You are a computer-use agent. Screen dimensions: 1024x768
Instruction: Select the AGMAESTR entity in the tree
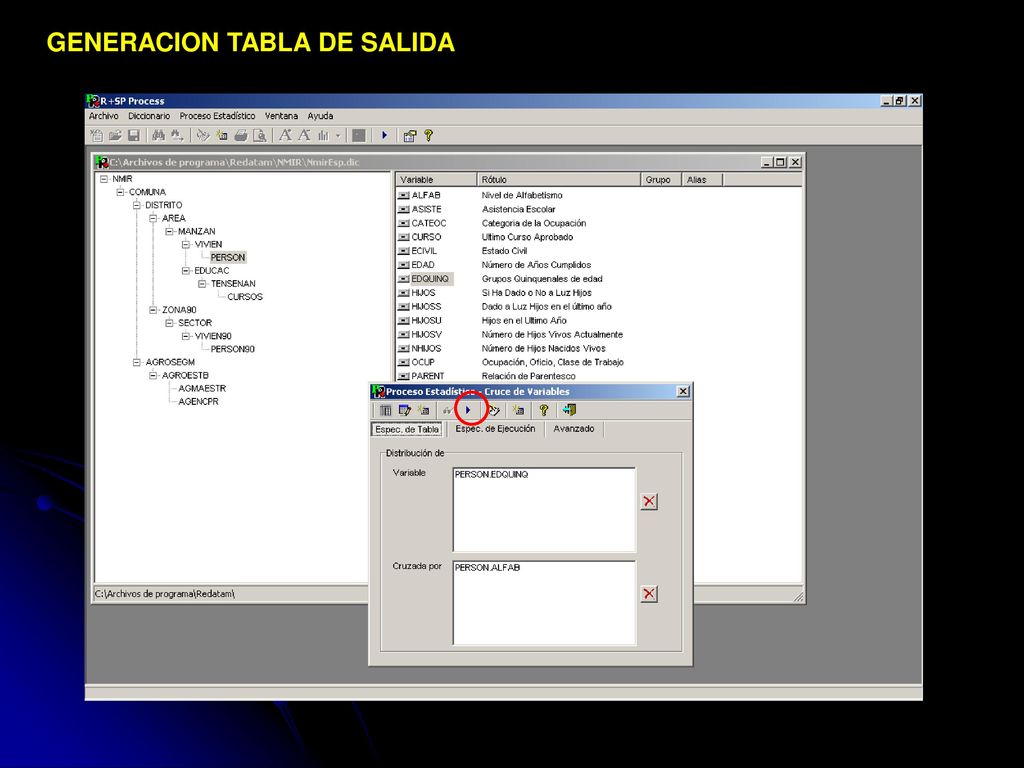pyautogui.click(x=202, y=388)
